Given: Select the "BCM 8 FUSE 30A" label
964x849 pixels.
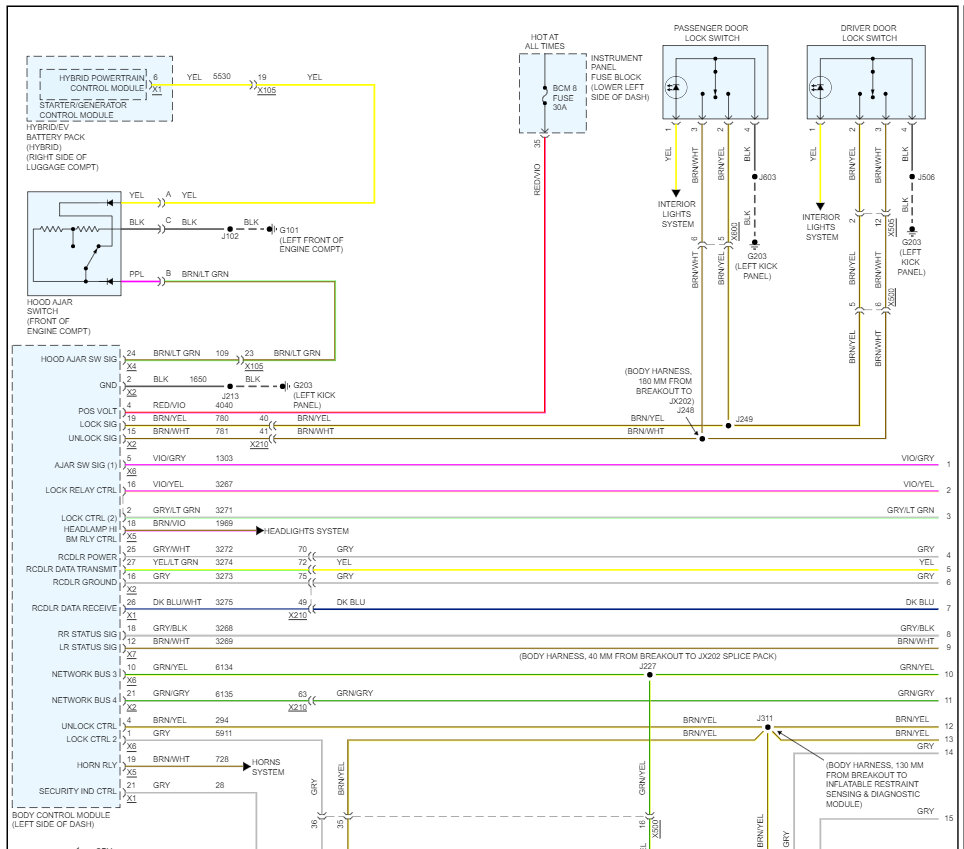Looking at the screenshot, I should tap(564, 97).
